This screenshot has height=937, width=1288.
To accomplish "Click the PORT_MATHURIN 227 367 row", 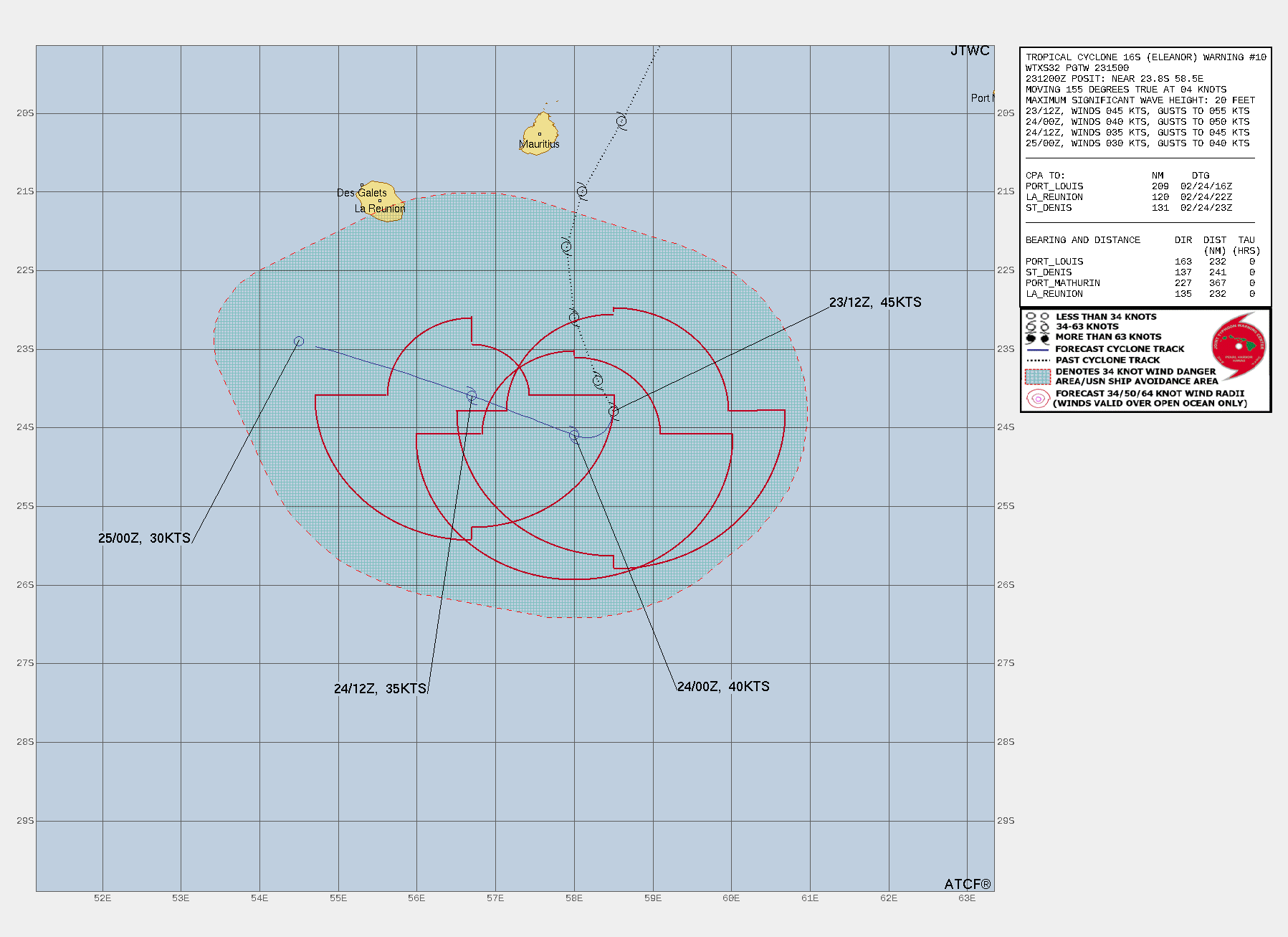I will tap(1140, 283).
